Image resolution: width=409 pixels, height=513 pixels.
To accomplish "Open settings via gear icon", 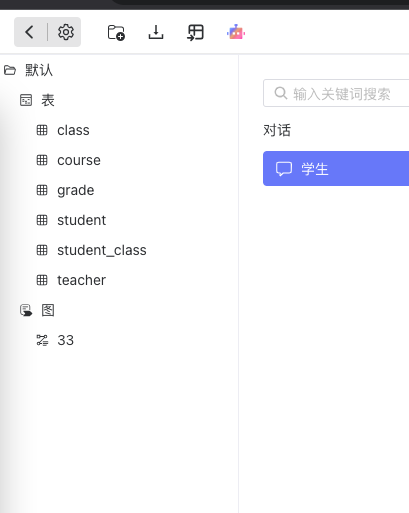I will 66,32.
